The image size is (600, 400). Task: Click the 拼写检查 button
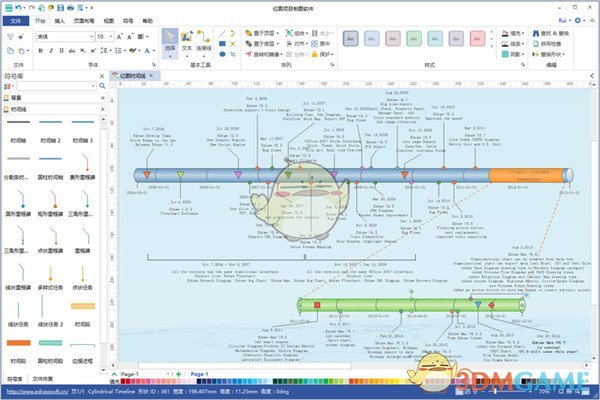[x=547, y=44]
